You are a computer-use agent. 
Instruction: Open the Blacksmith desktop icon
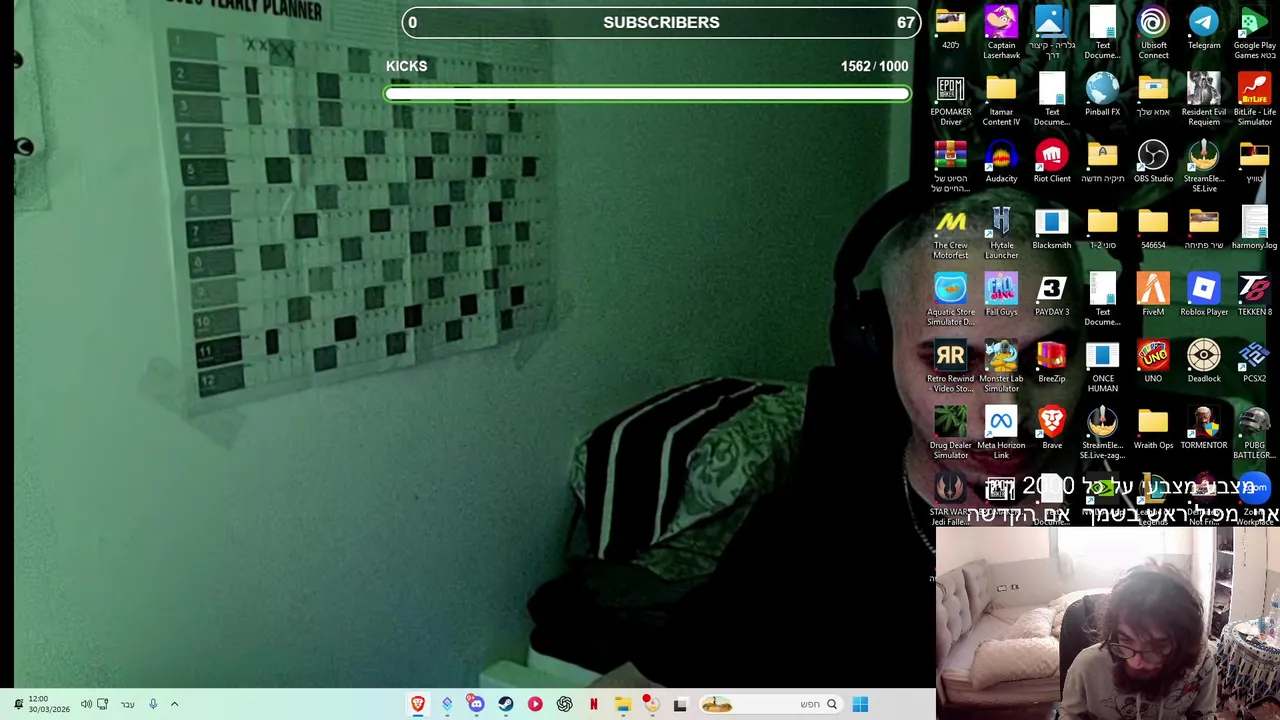[1052, 229]
